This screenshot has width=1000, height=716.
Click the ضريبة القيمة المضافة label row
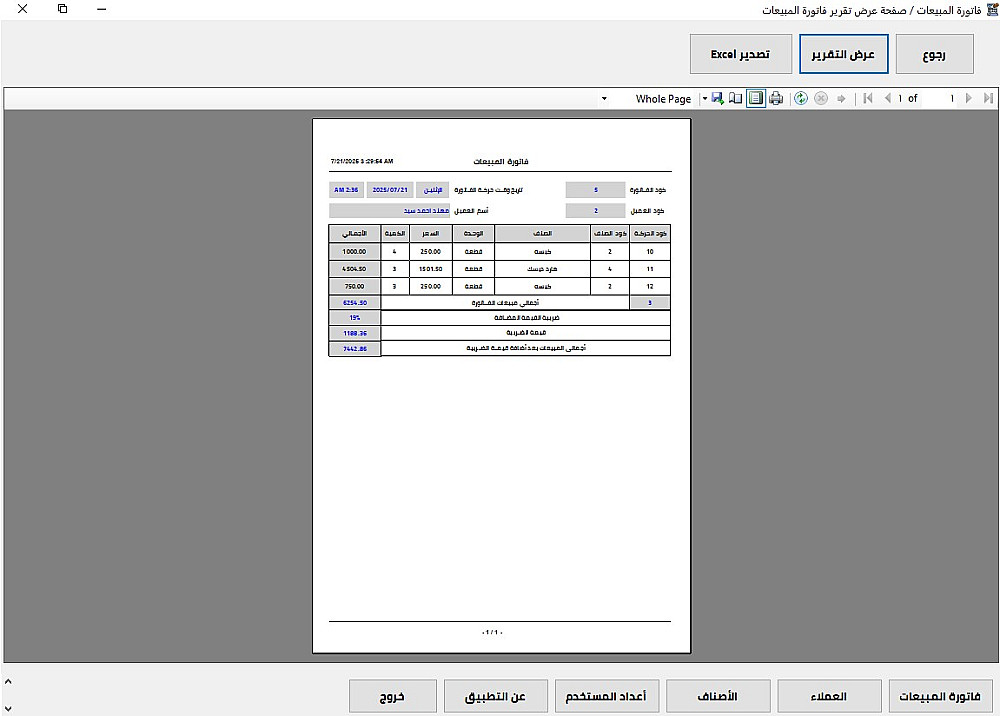526,318
